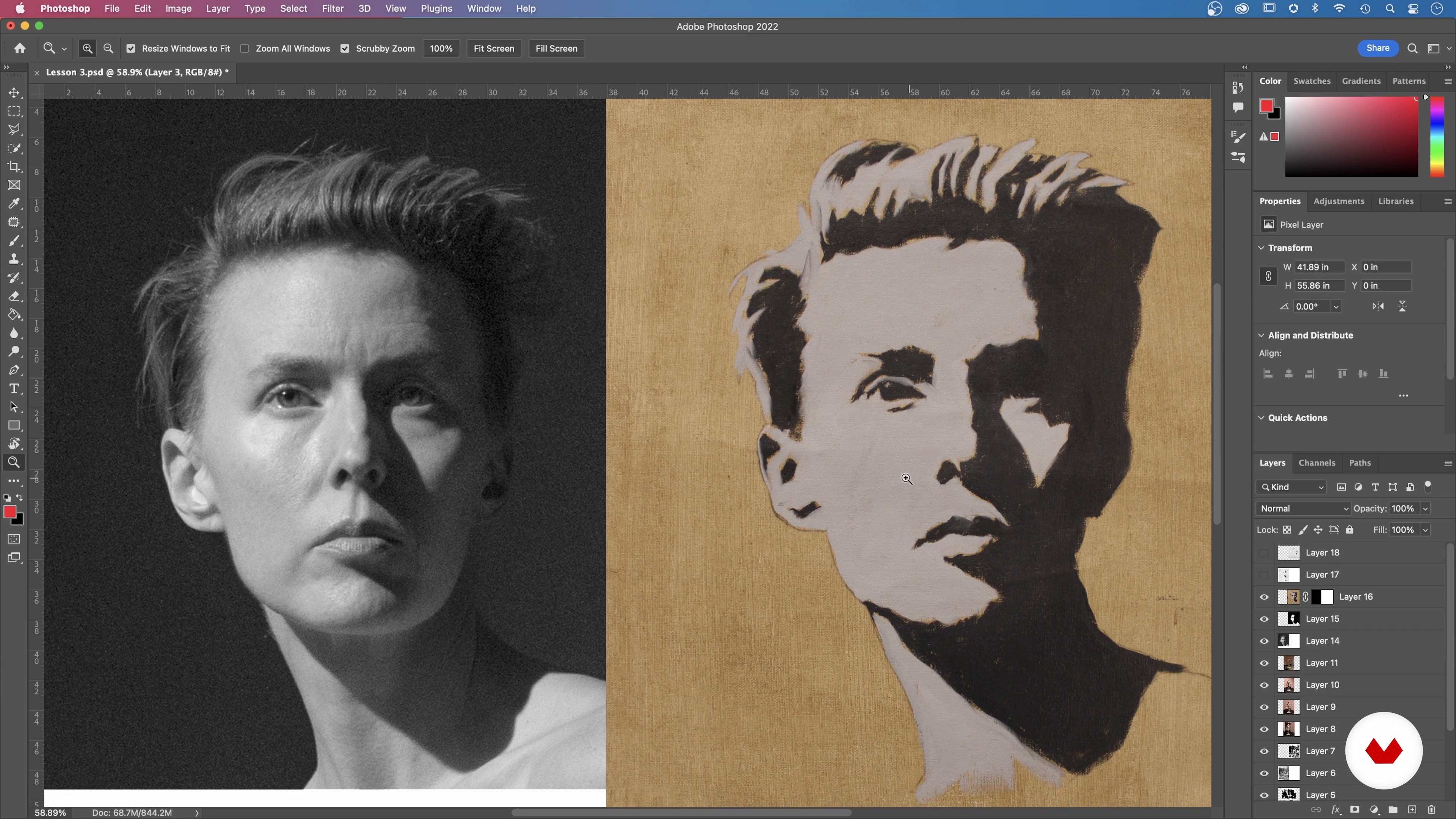This screenshot has height=819, width=1456.
Task: Open the blend mode Normal dropdown
Action: pos(1303,509)
